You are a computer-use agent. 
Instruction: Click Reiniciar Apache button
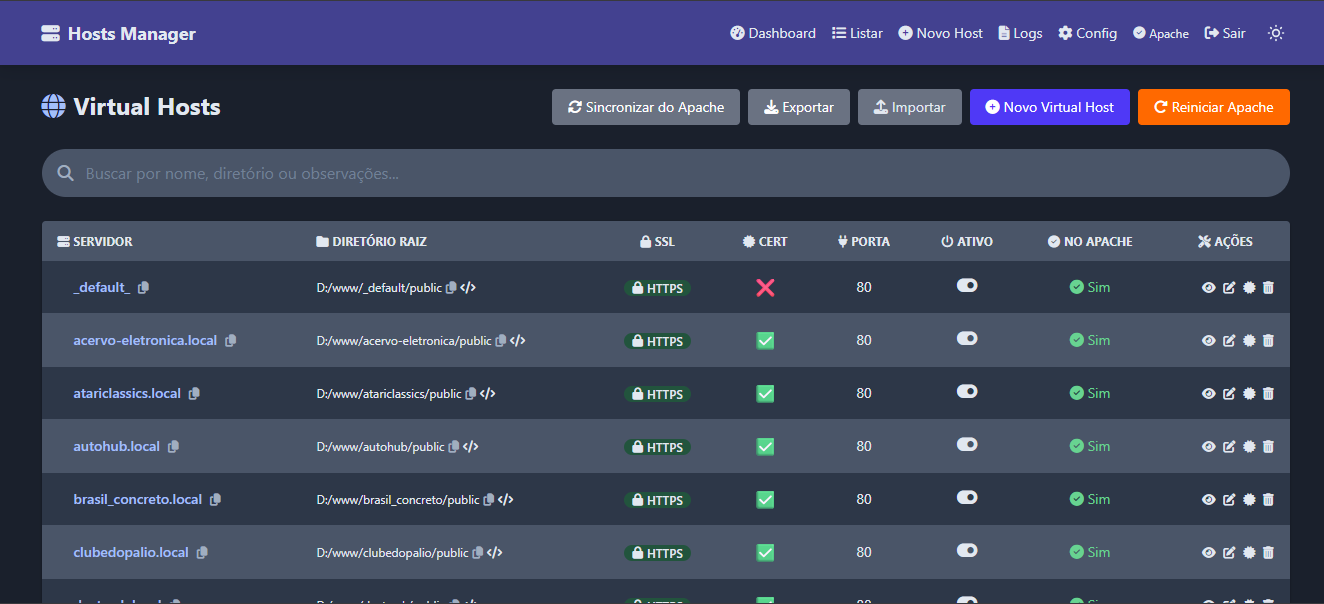(1214, 107)
